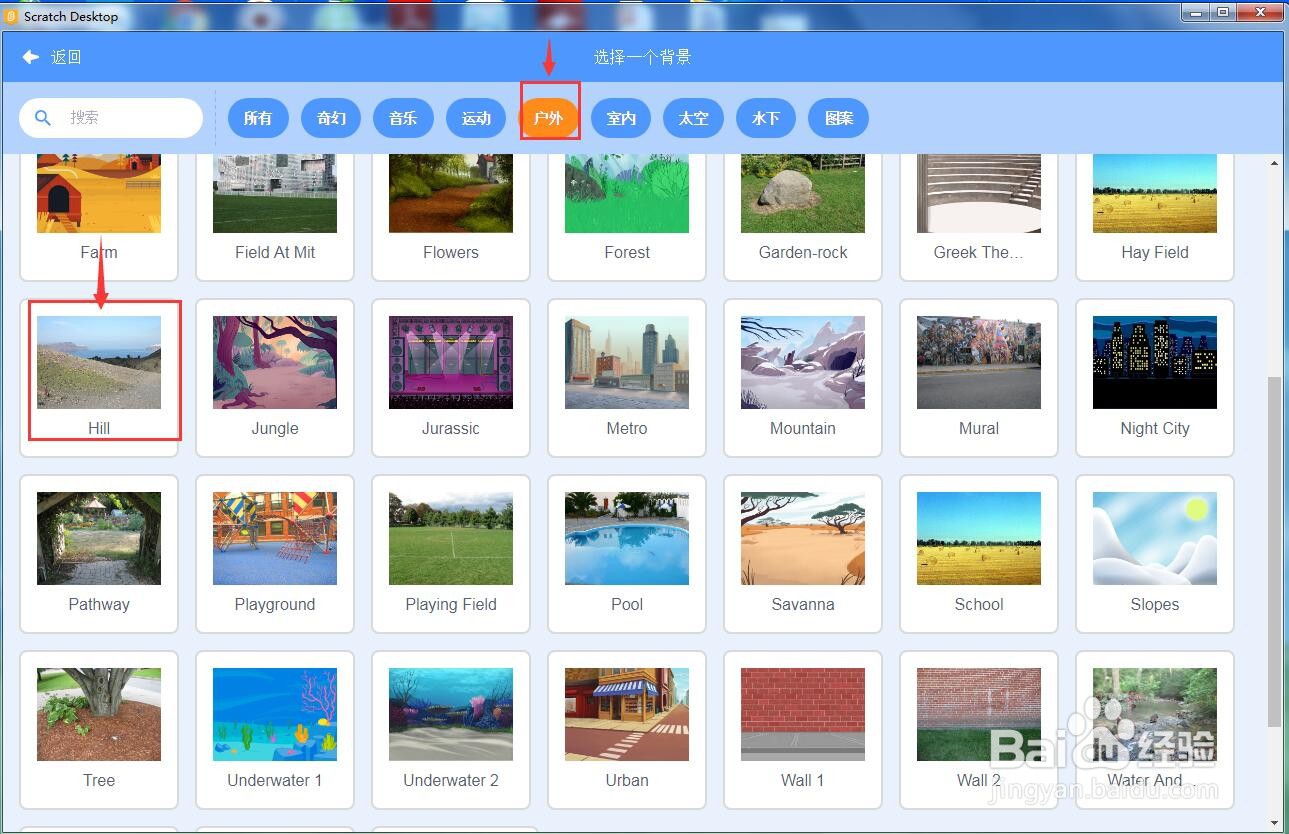Viewport: 1289px width, 834px height.
Task: Open the Tree backdrop
Action: point(99,730)
